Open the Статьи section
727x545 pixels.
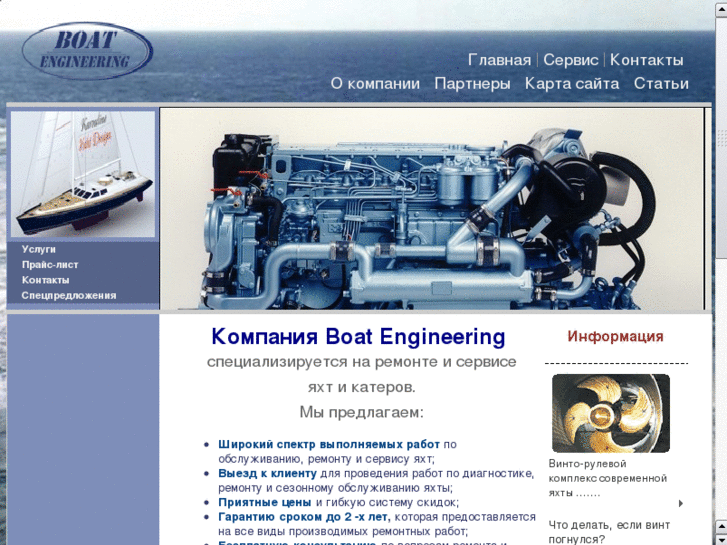pyautogui.click(x=661, y=83)
